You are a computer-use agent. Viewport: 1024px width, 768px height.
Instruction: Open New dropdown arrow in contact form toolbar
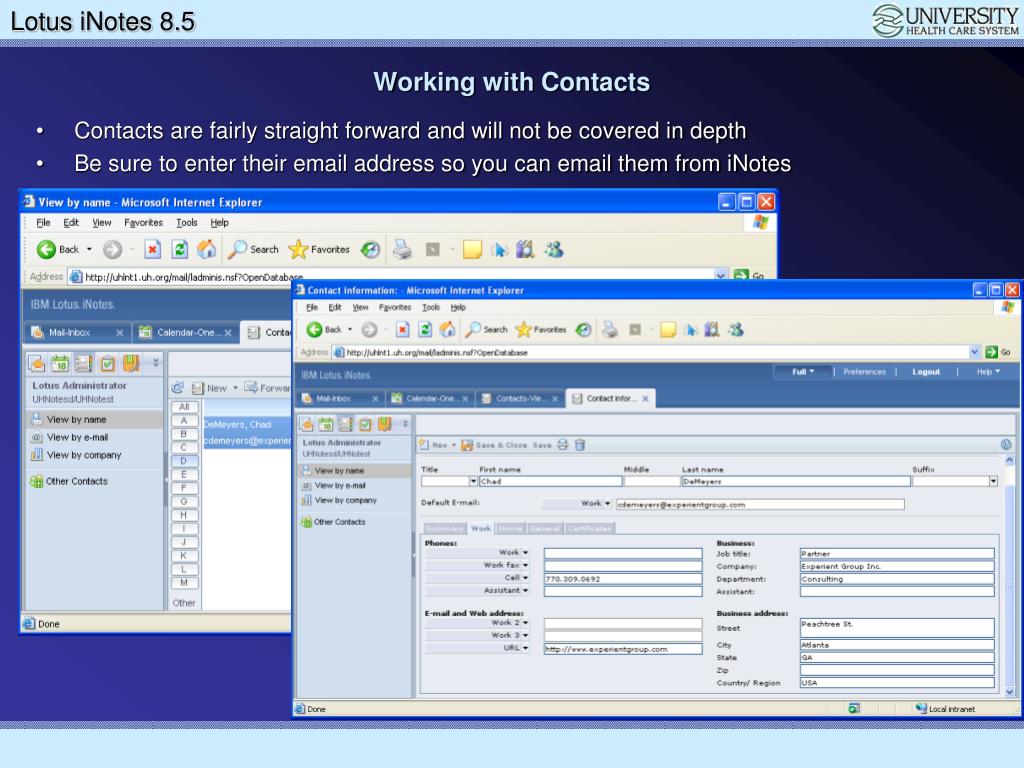(453, 445)
